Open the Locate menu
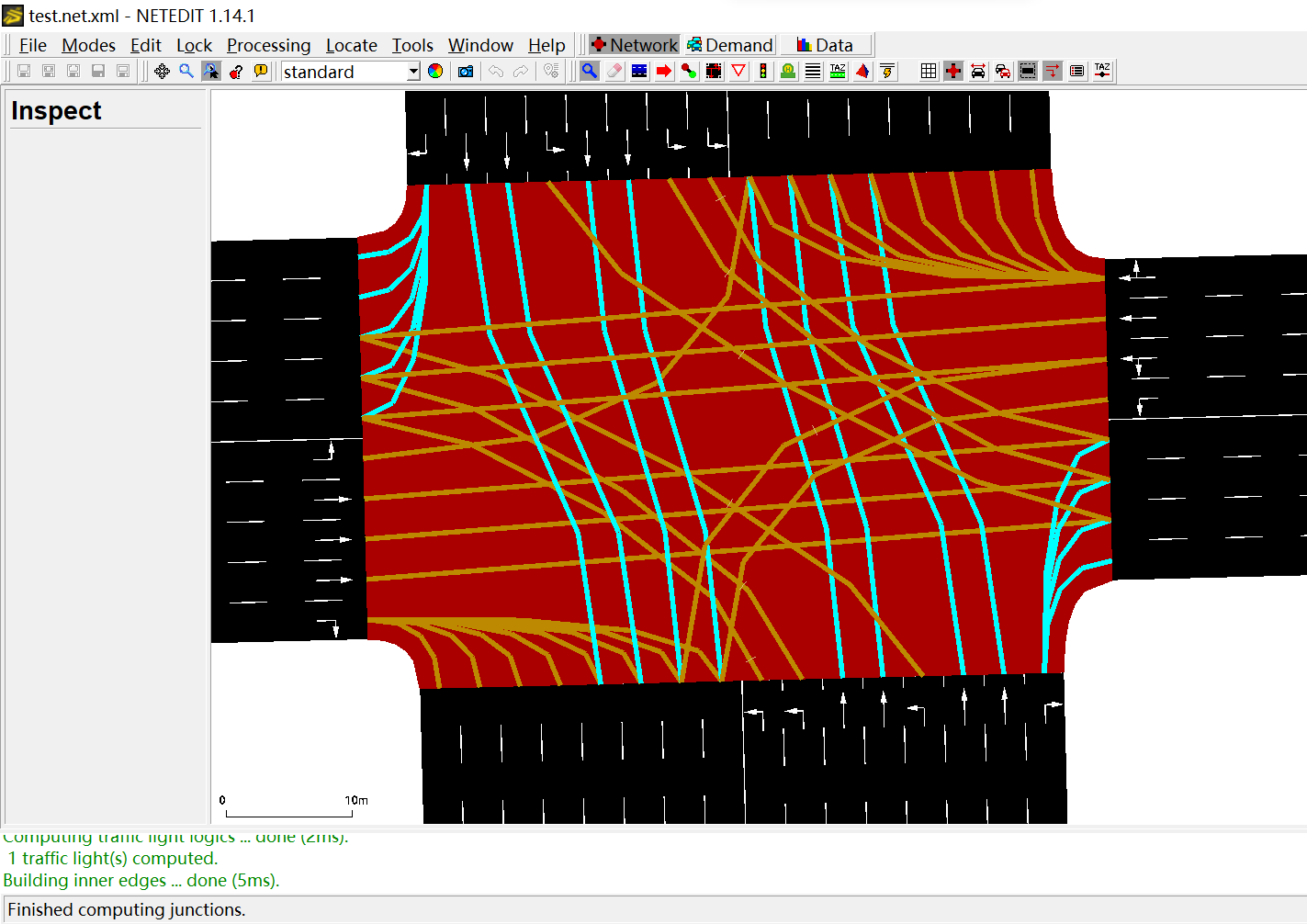 pyautogui.click(x=351, y=45)
